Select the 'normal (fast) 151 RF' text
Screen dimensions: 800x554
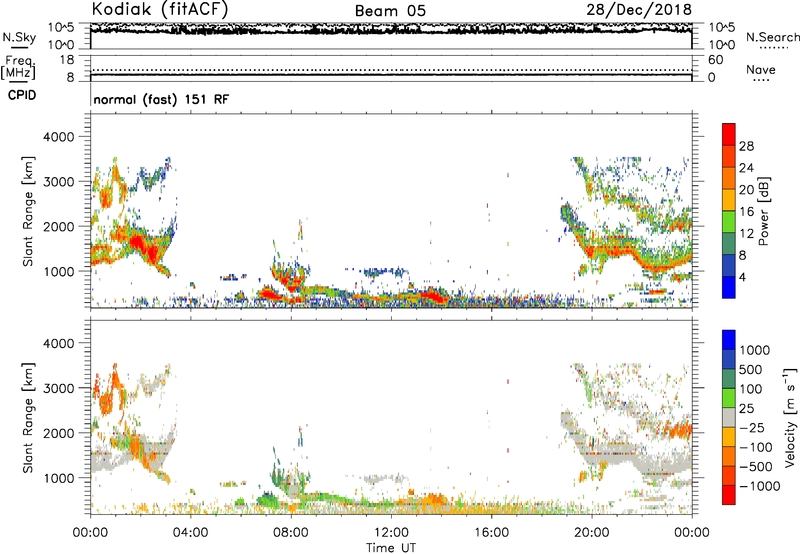[161, 99]
